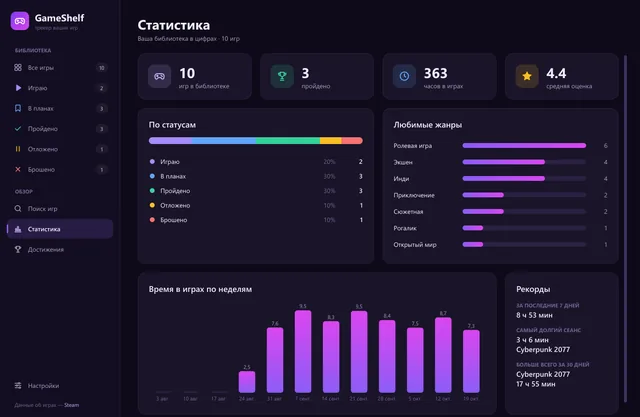Click the Сюжетная genre label
Viewport: 640px width, 417px height.
click(x=408, y=211)
